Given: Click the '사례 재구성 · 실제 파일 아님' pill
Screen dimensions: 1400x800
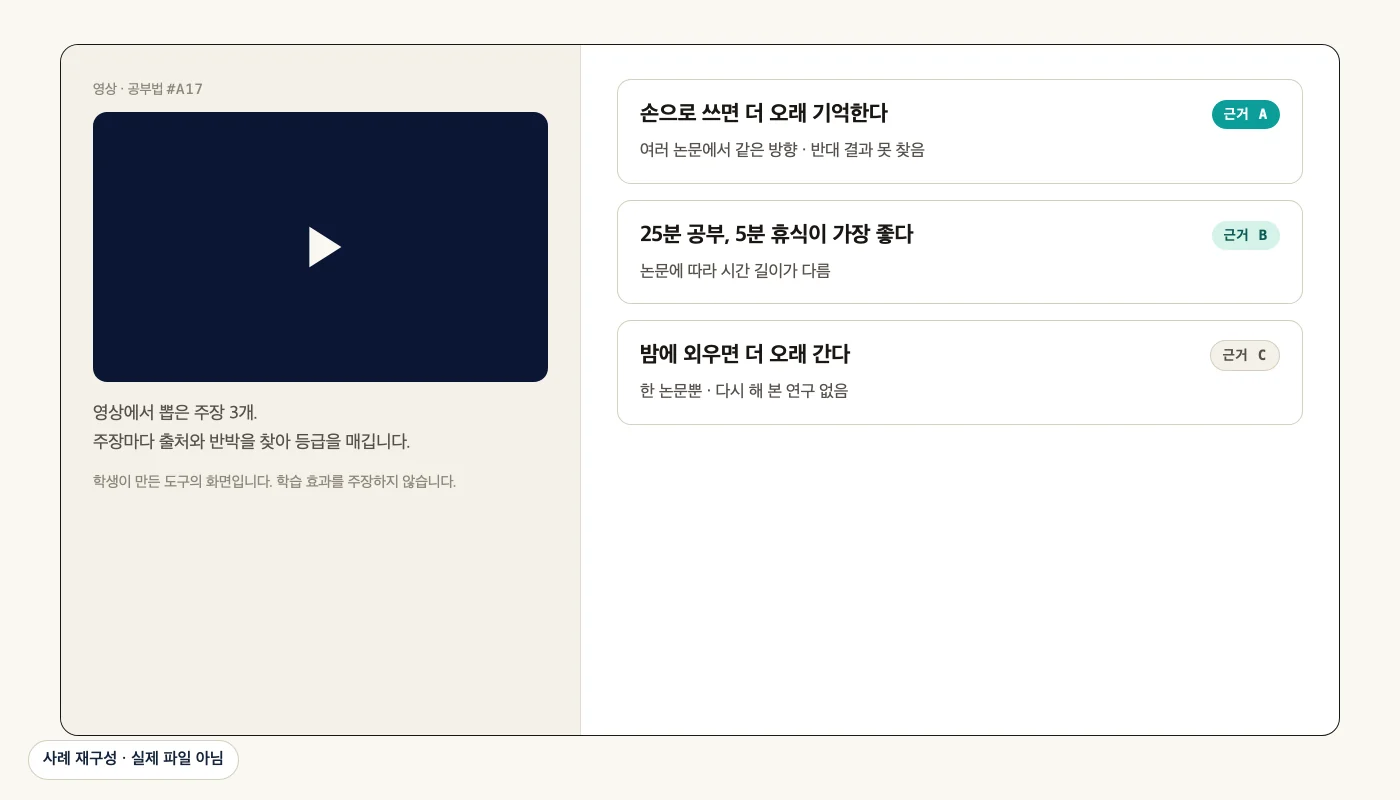Looking at the screenshot, I should coord(133,759).
